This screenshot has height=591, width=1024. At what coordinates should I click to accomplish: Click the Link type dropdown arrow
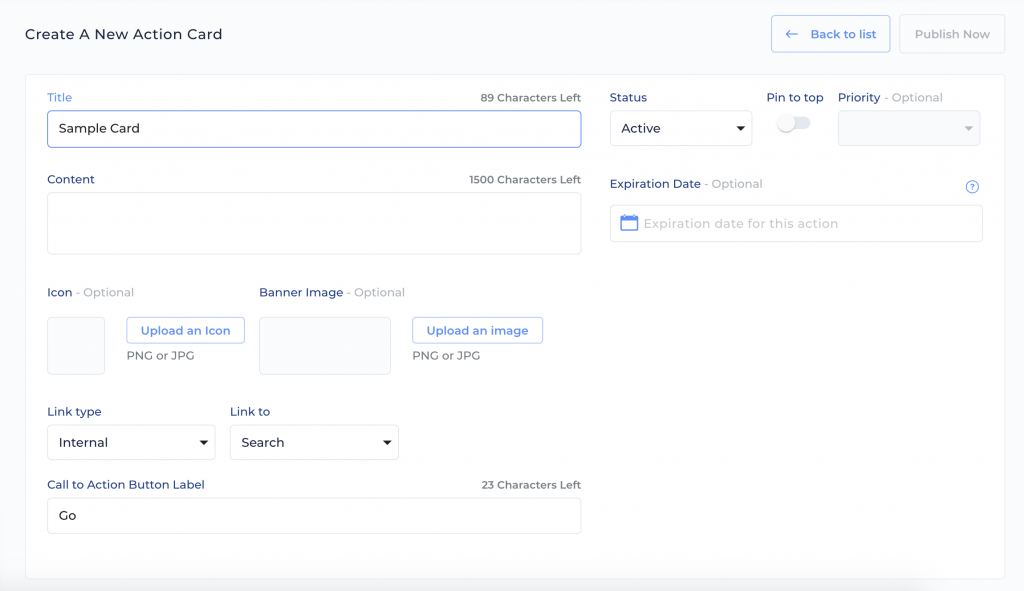point(204,443)
